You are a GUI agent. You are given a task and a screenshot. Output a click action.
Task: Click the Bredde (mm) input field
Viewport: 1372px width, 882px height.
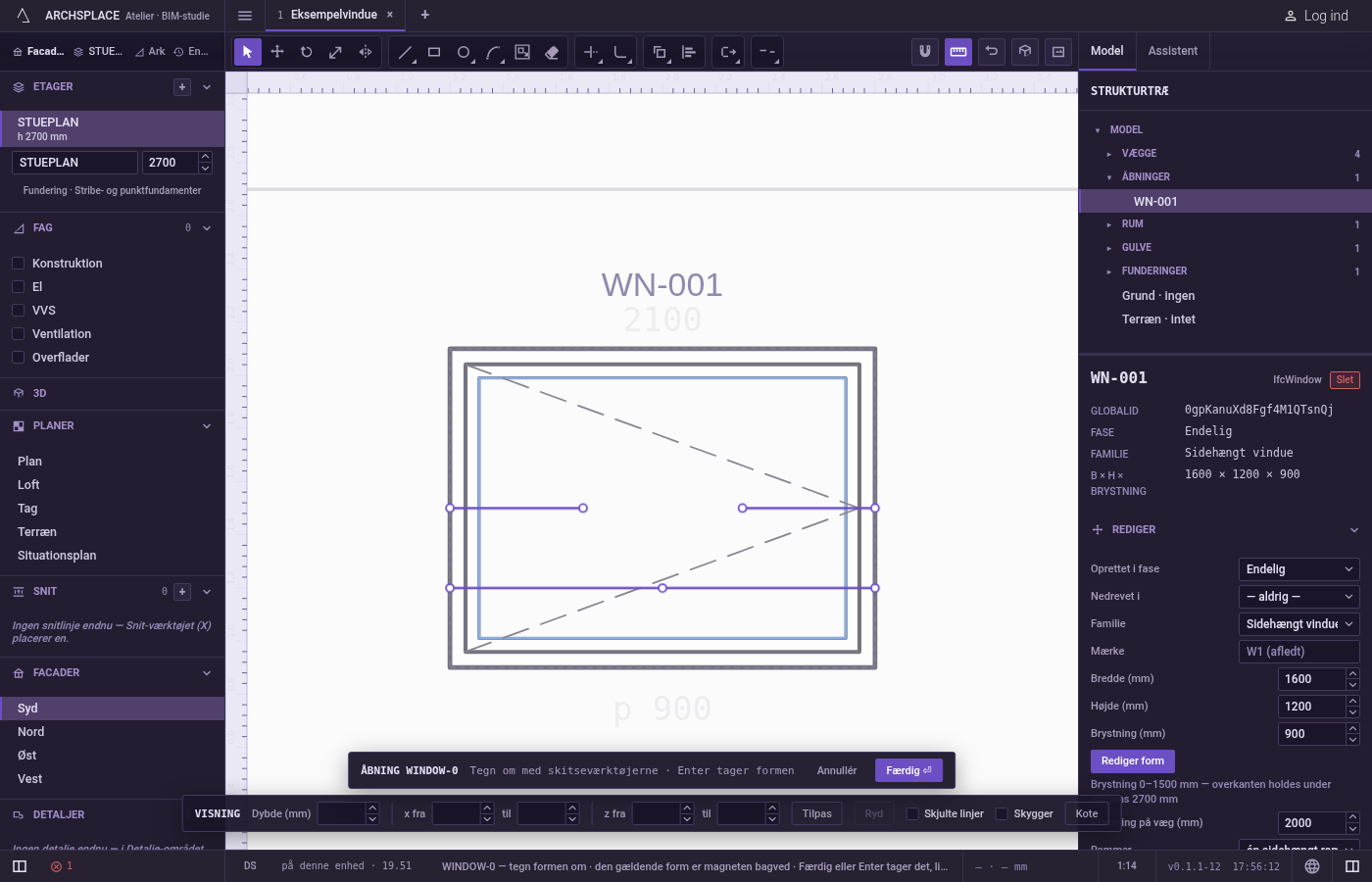[1312, 679]
